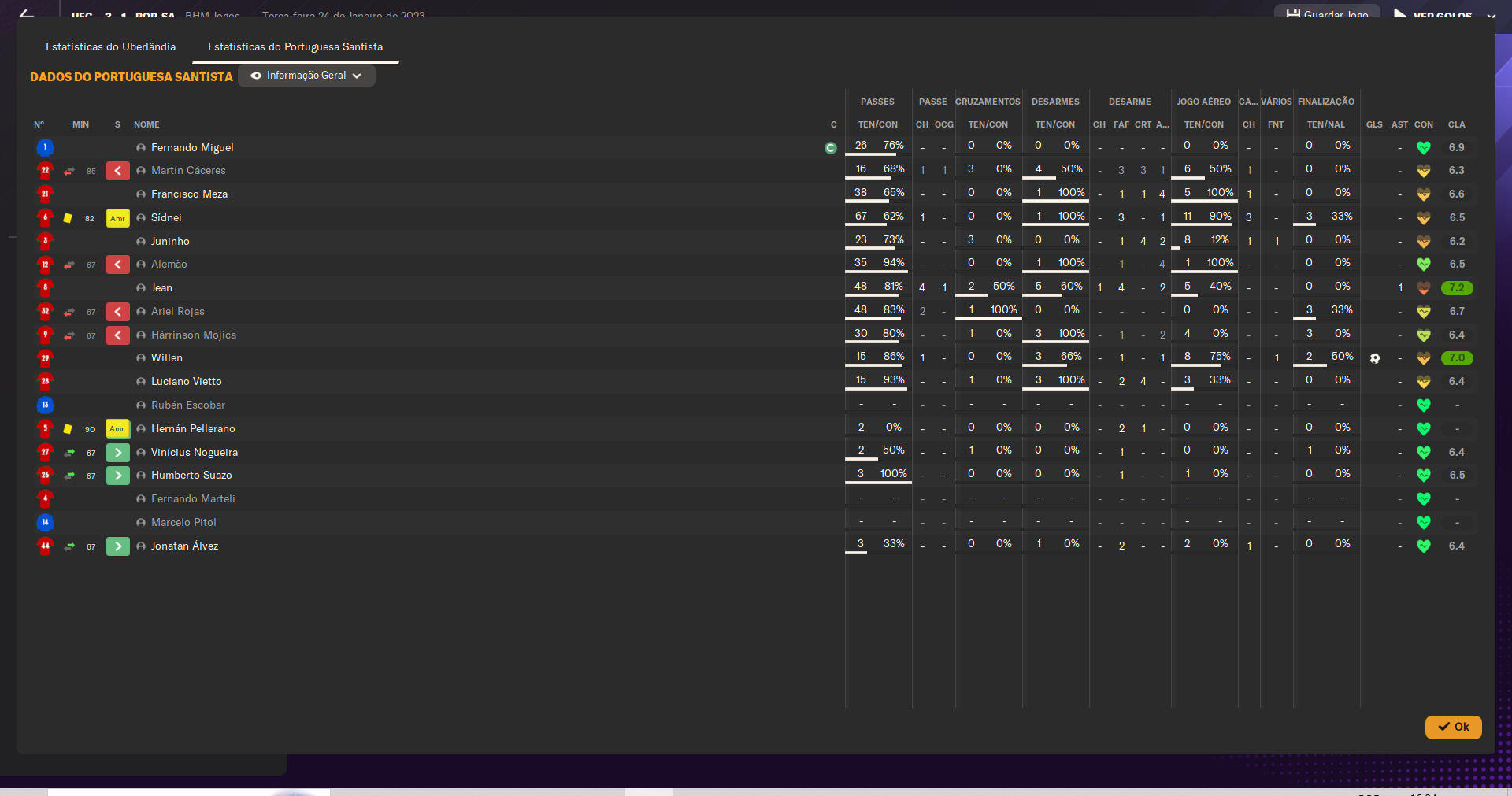Click red substituted-off arrow for Alemão
Image resolution: width=1512 pixels, height=796 pixels.
tap(118, 265)
